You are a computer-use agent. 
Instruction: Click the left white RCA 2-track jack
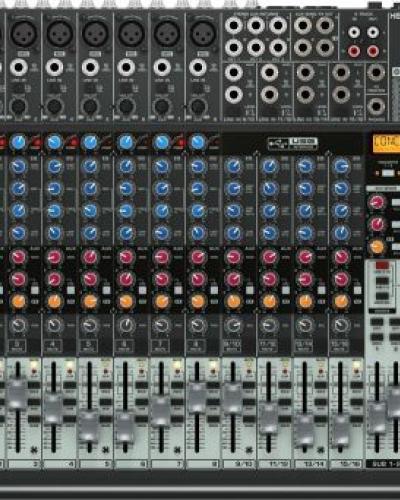(354, 32)
